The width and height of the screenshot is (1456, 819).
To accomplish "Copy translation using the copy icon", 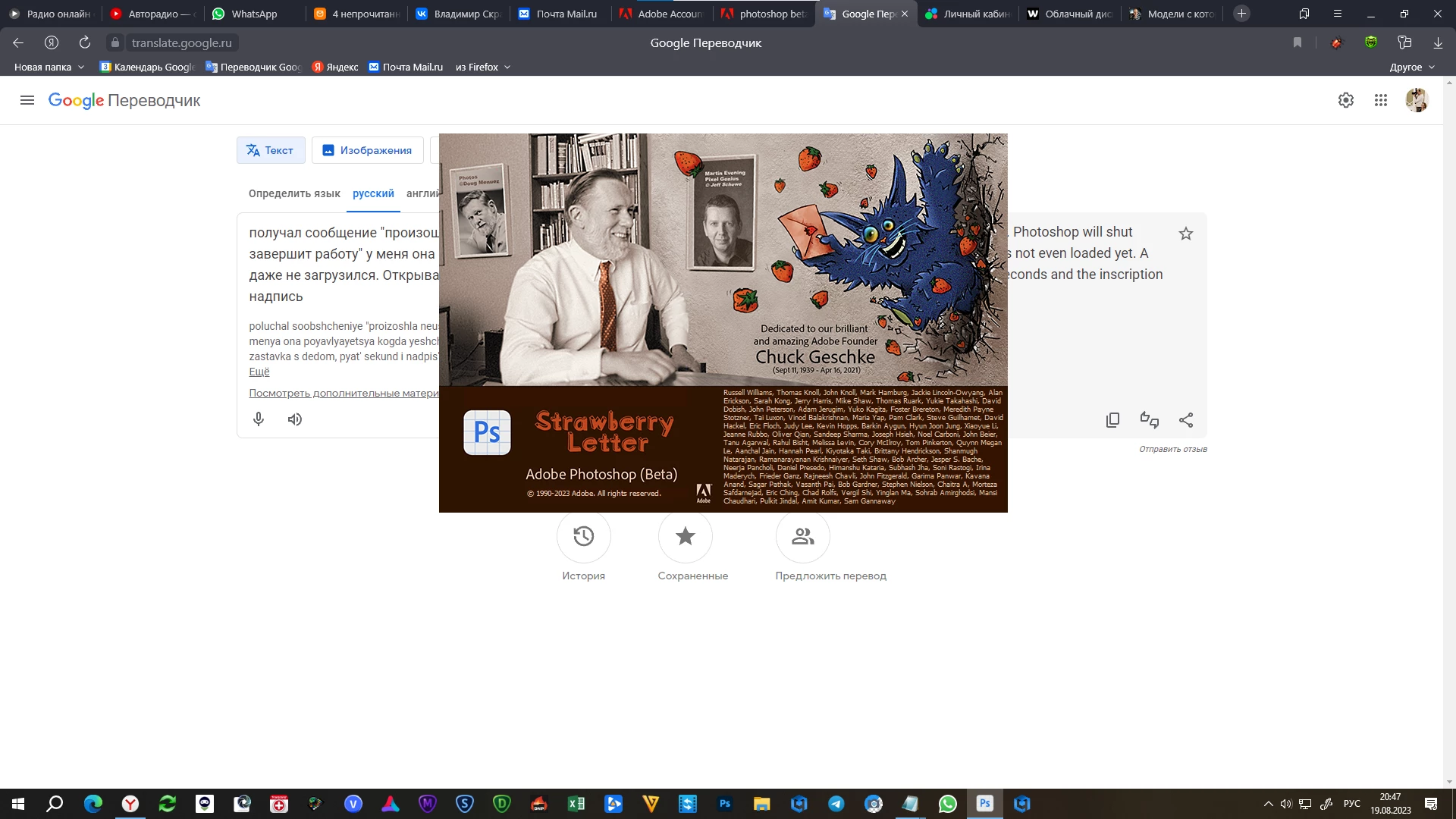I will click(x=1112, y=420).
